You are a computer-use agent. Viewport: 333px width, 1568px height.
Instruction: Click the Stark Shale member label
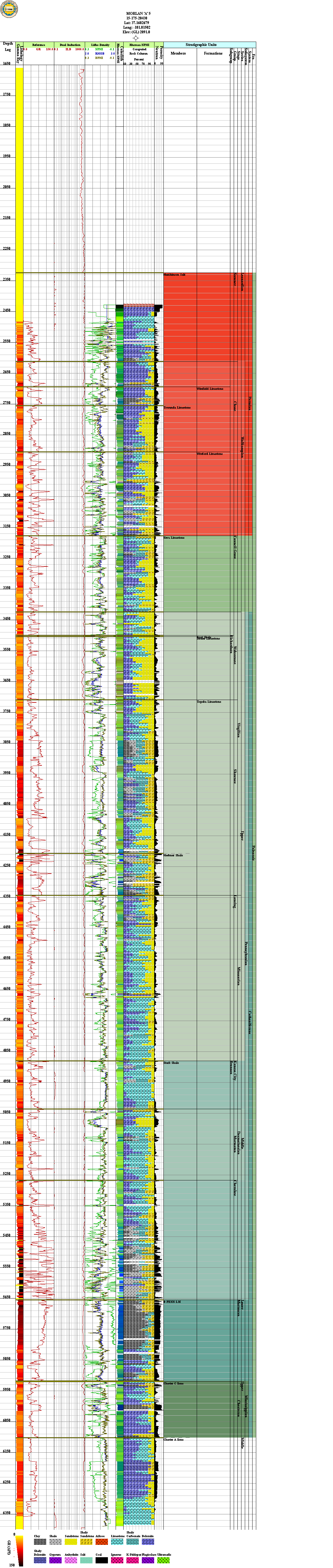tap(172, 1063)
